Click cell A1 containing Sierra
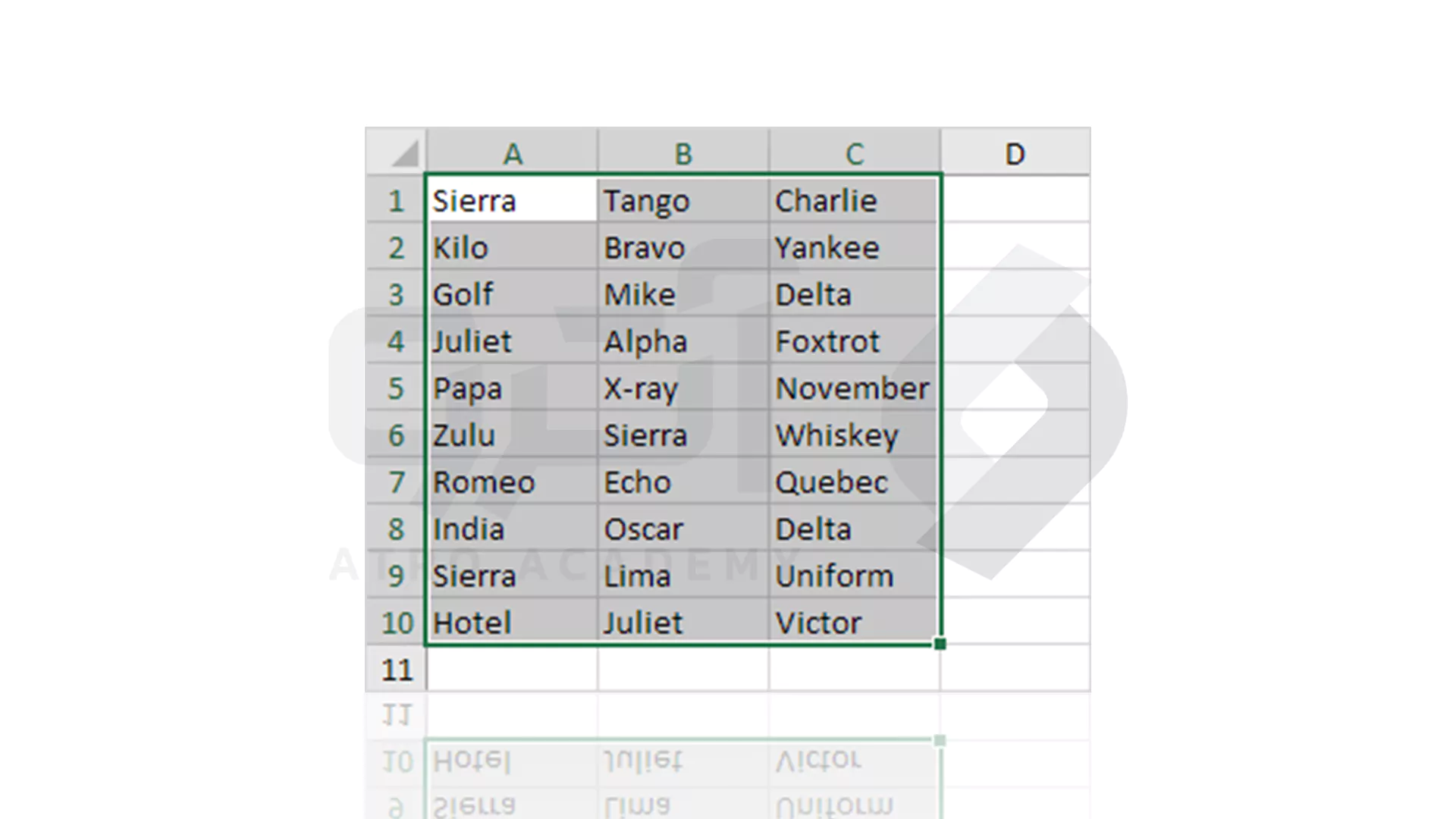The image size is (1456, 819). tap(512, 200)
